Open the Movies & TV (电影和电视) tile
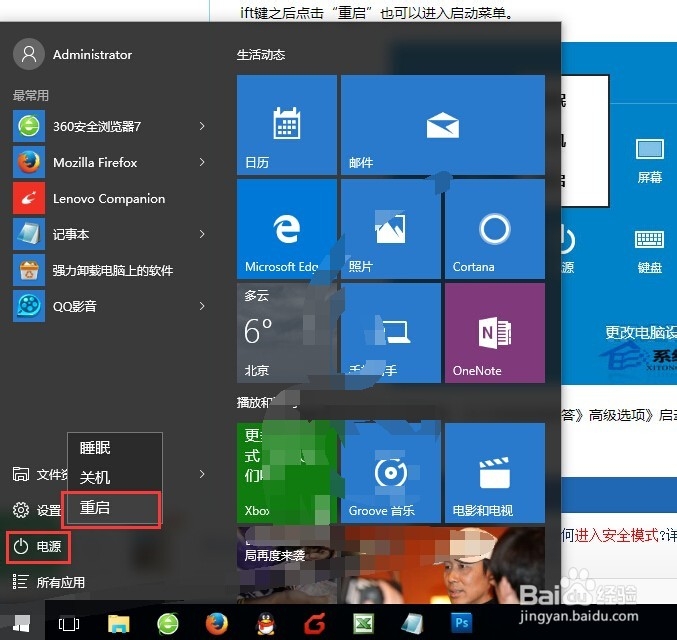 495,473
